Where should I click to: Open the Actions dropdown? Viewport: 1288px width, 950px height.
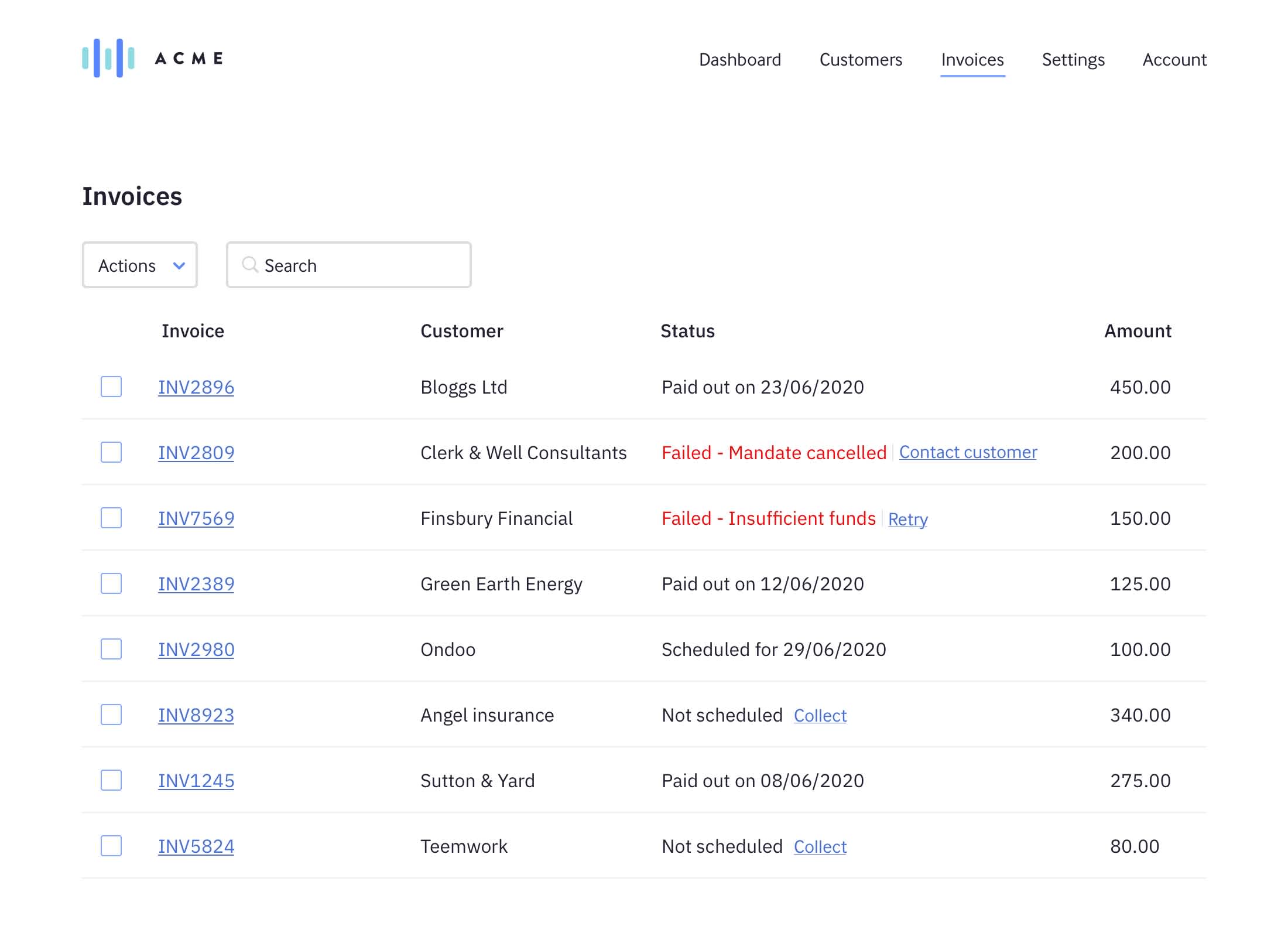(x=139, y=265)
